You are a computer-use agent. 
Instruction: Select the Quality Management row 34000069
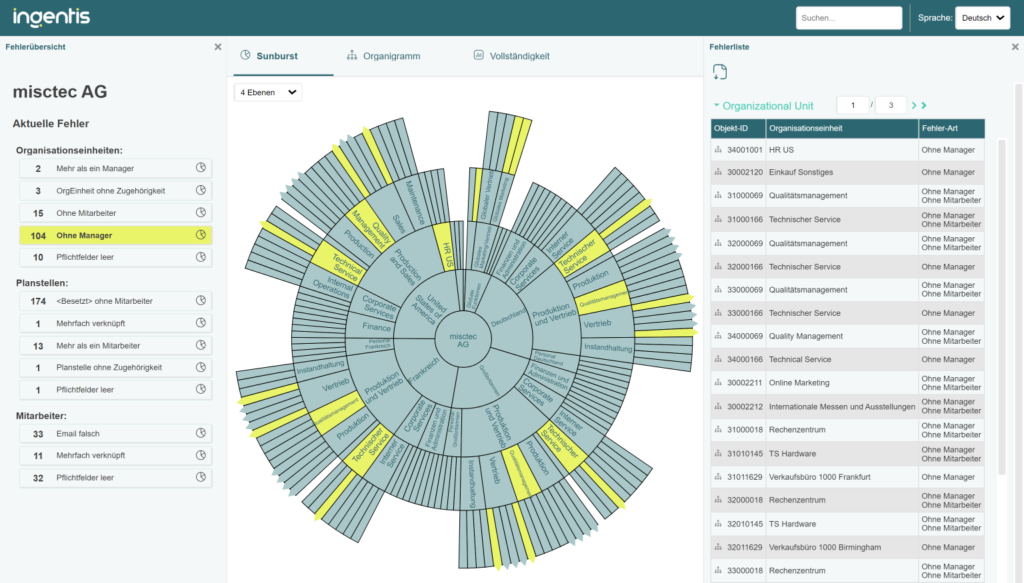click(848, 336)
